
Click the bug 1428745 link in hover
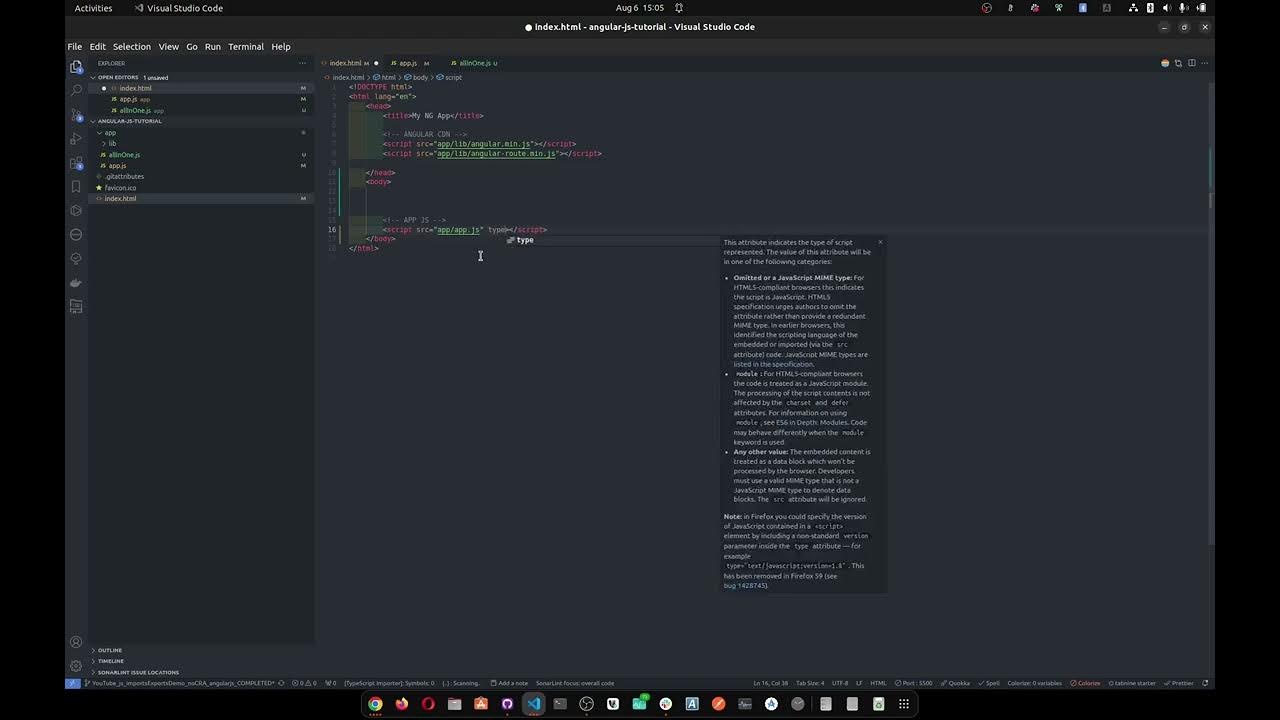[745, 585]
